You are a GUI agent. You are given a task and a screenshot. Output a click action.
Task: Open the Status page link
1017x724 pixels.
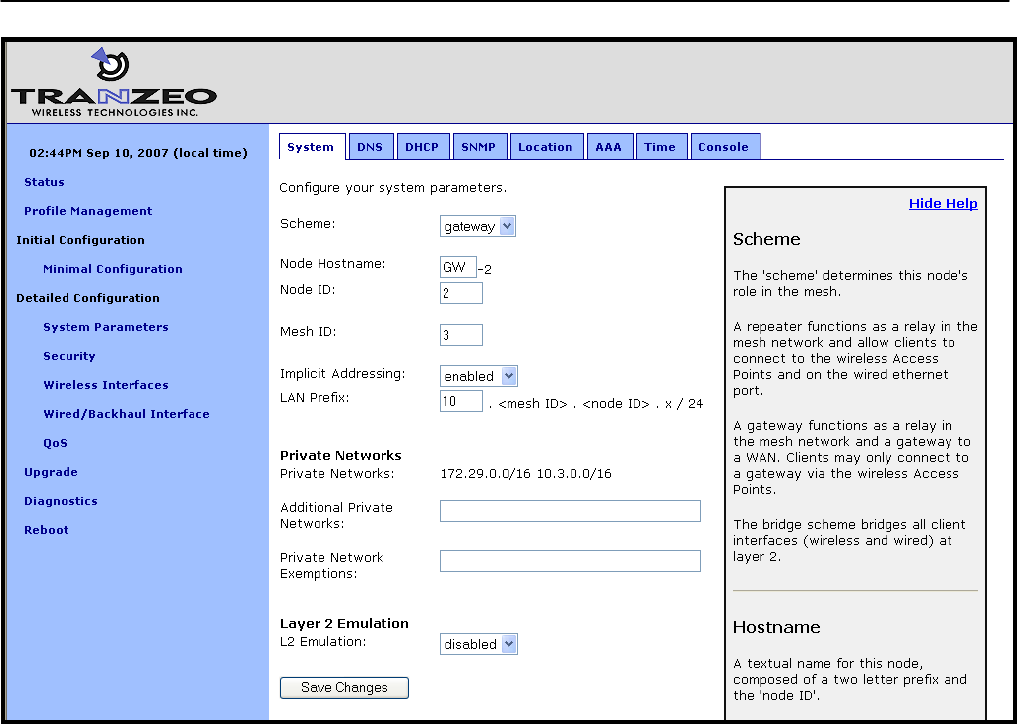point(44,182)
